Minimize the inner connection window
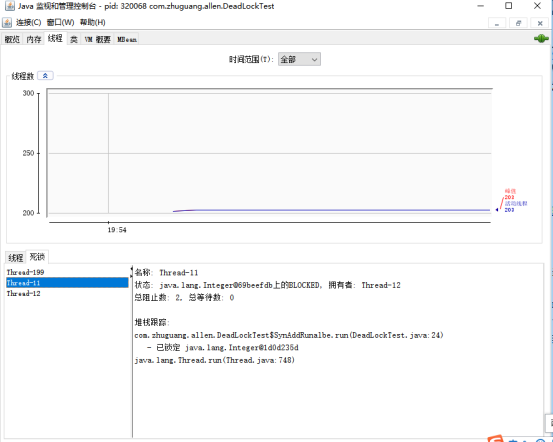553x442 pixels. 497,23
